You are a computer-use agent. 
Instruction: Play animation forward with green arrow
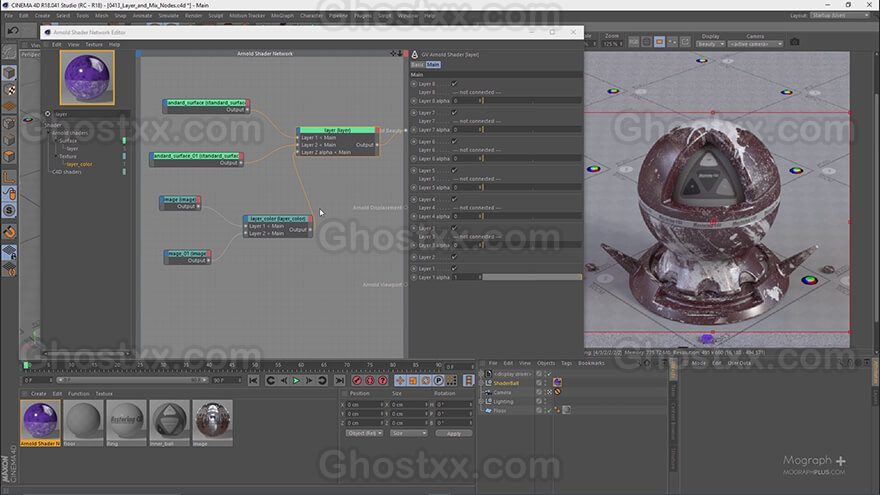point(296,381)
